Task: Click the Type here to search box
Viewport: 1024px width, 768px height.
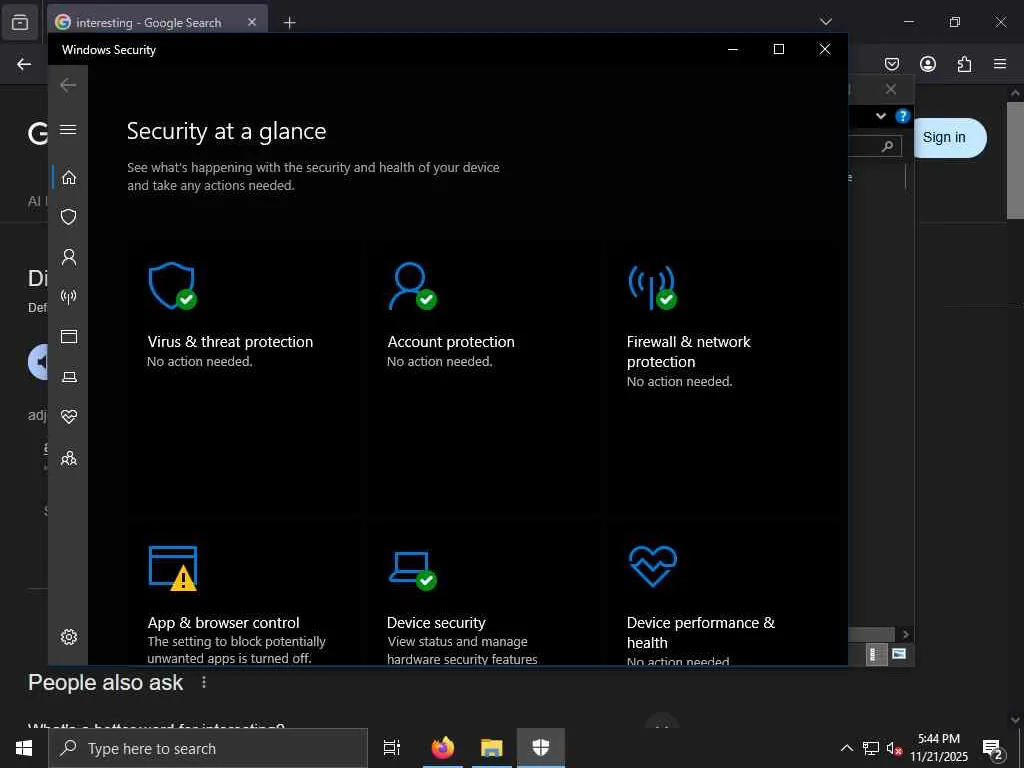Action: 208,748
